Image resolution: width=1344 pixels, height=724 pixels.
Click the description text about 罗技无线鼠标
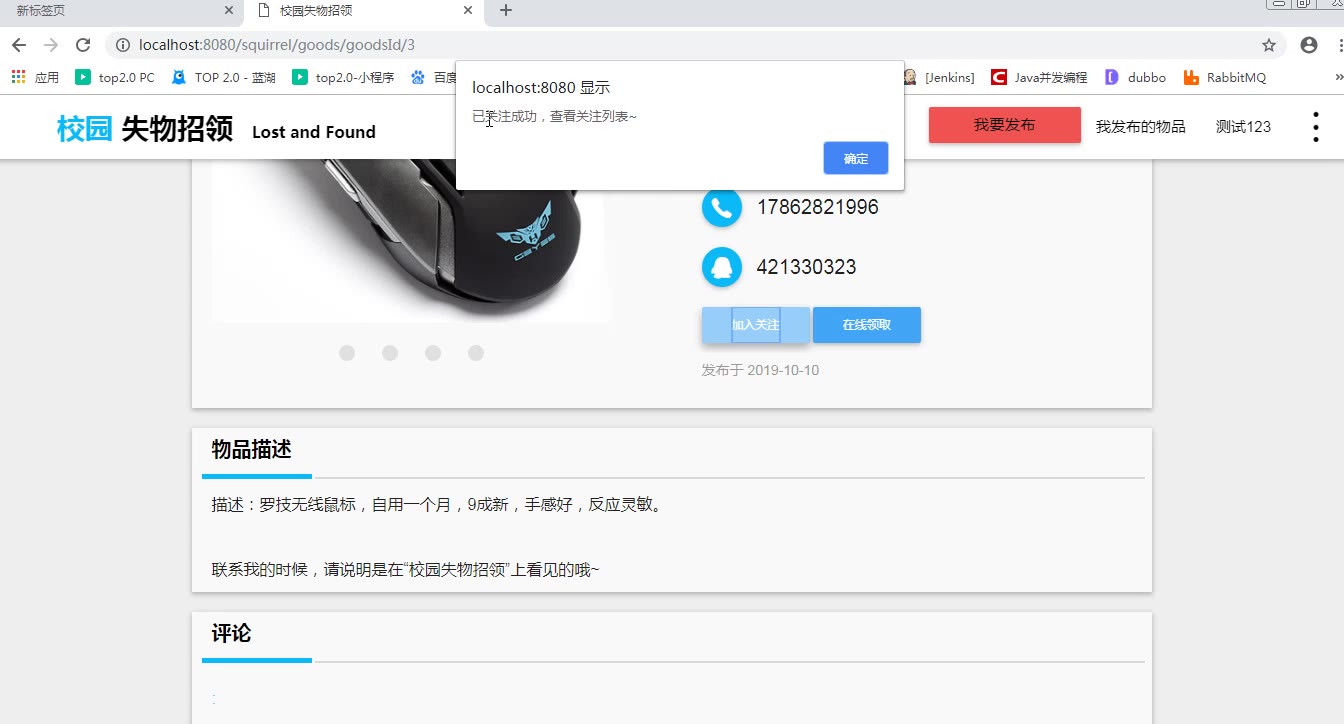[x=437, y=505]
